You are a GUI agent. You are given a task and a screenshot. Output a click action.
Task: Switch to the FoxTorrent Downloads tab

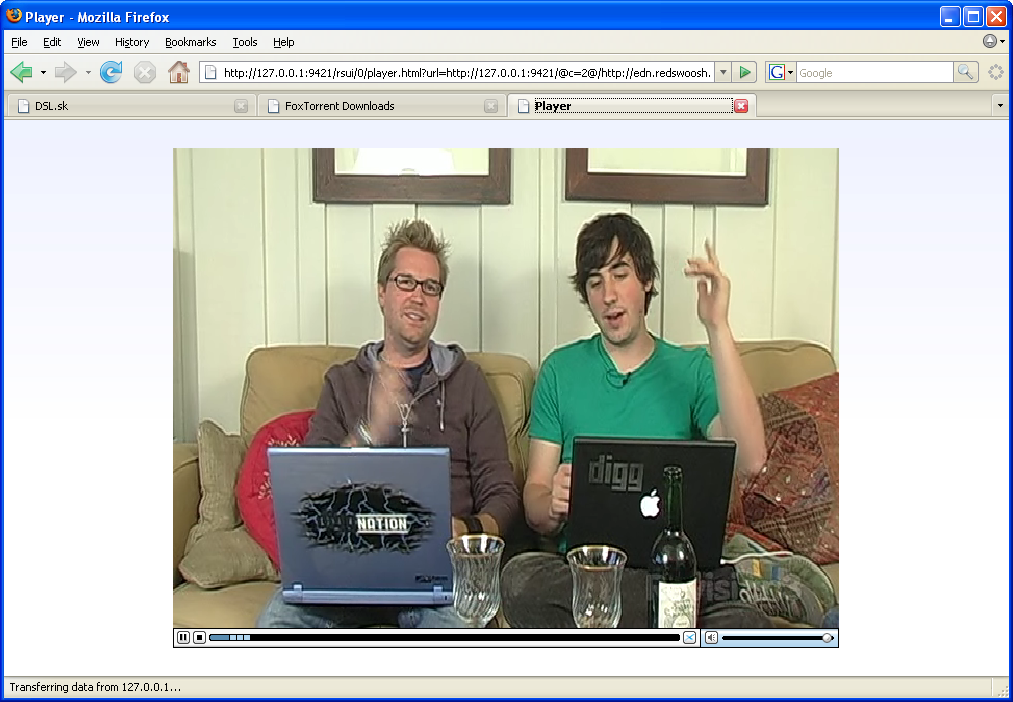tap(381, 106)
